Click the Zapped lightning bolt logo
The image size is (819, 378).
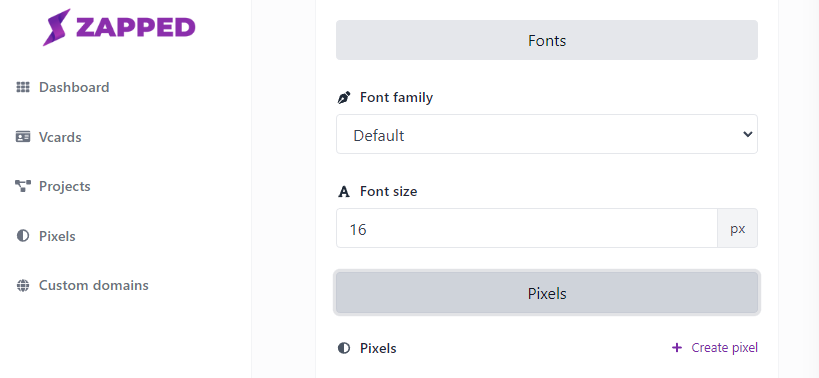click(x=56, y=27)
